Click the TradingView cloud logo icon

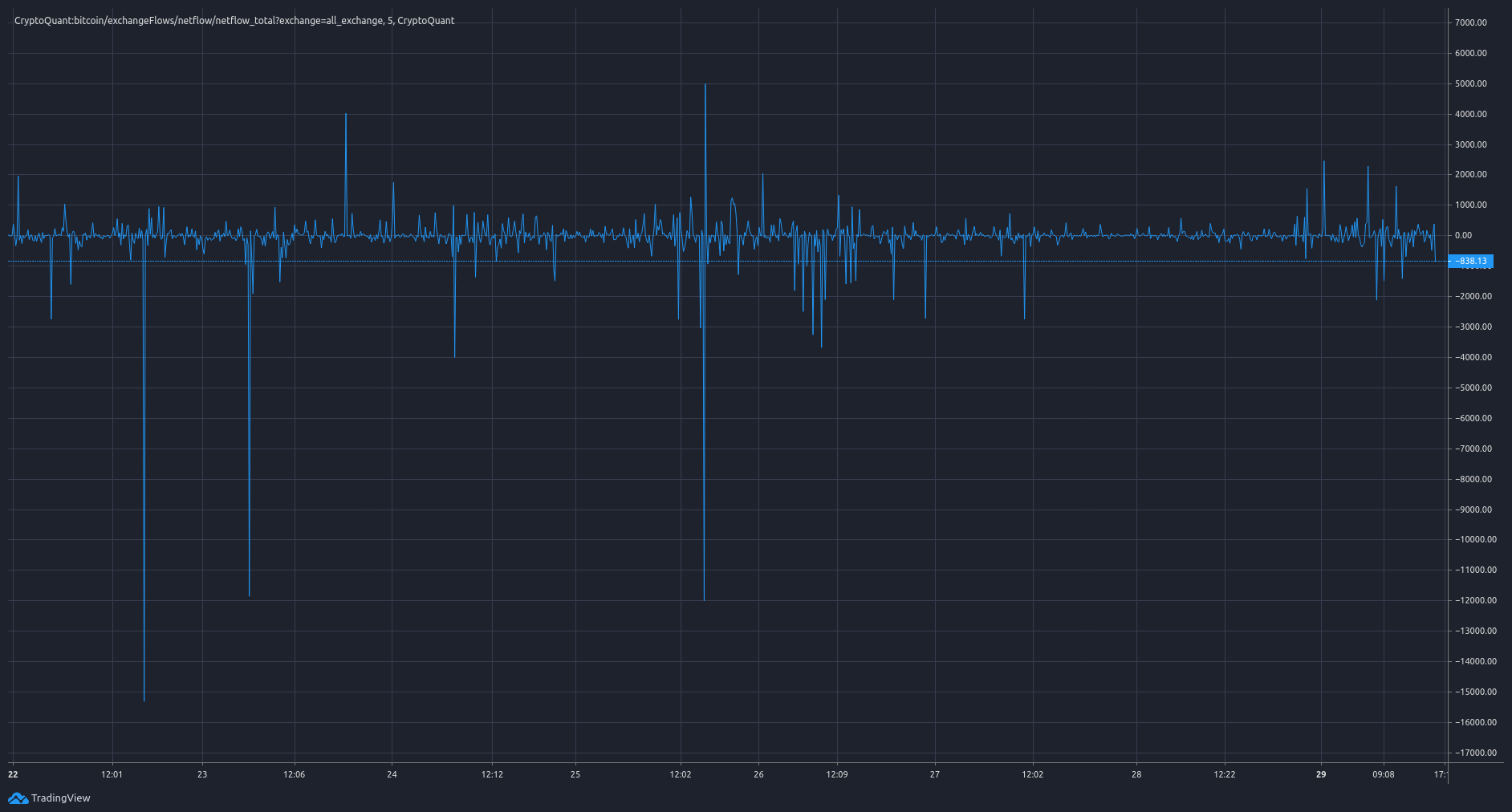[19, 798]
